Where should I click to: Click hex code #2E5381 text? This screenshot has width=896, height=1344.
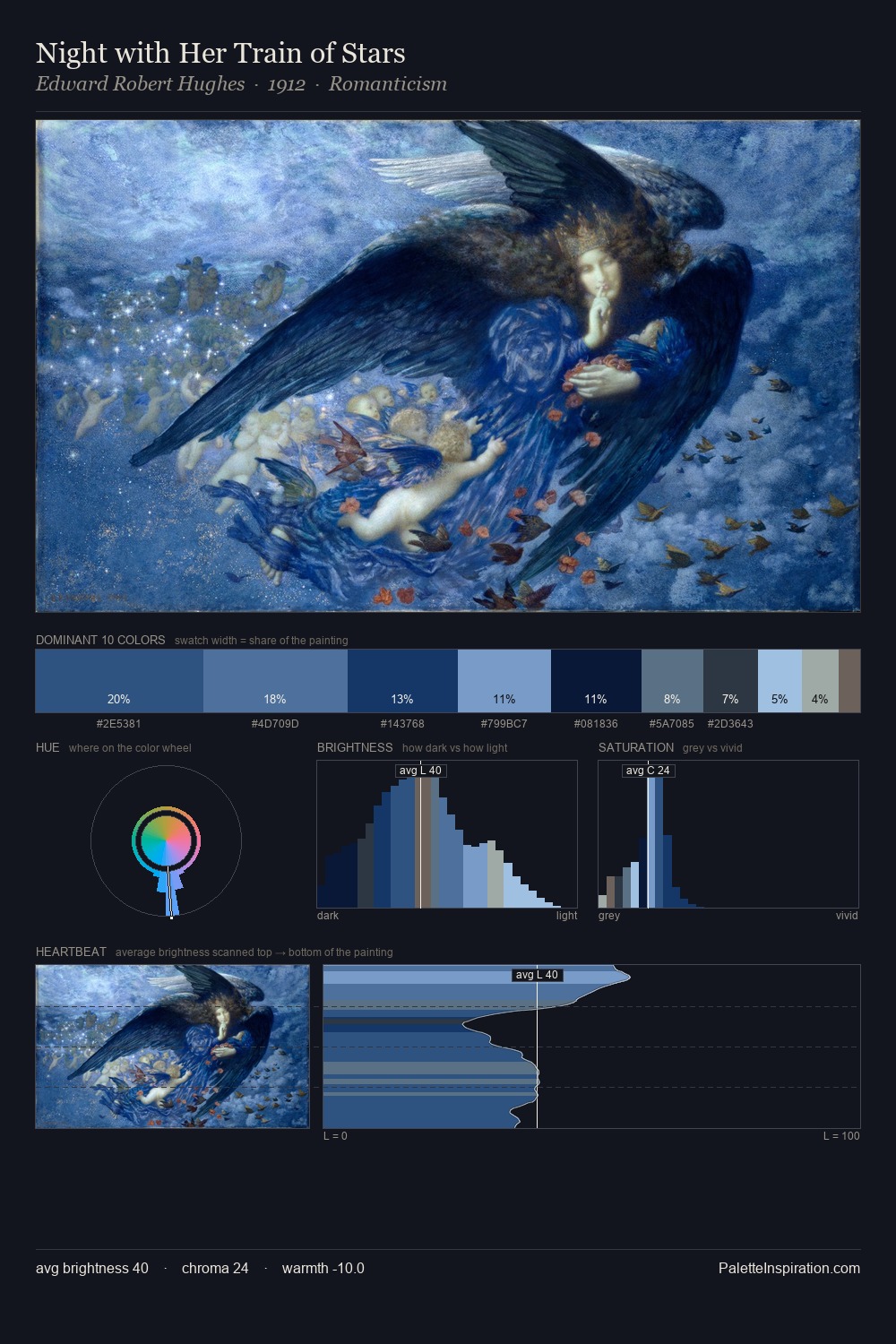tap(118, 723)
